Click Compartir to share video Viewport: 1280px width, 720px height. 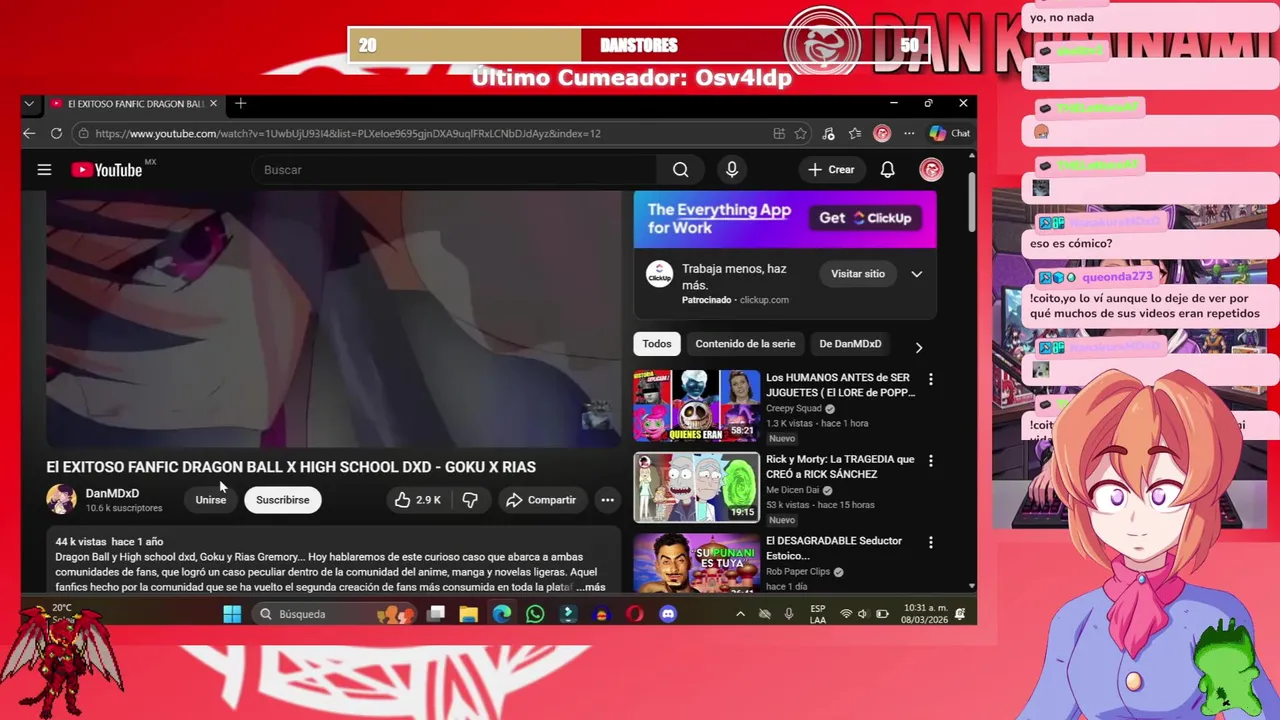click(541, 500)
